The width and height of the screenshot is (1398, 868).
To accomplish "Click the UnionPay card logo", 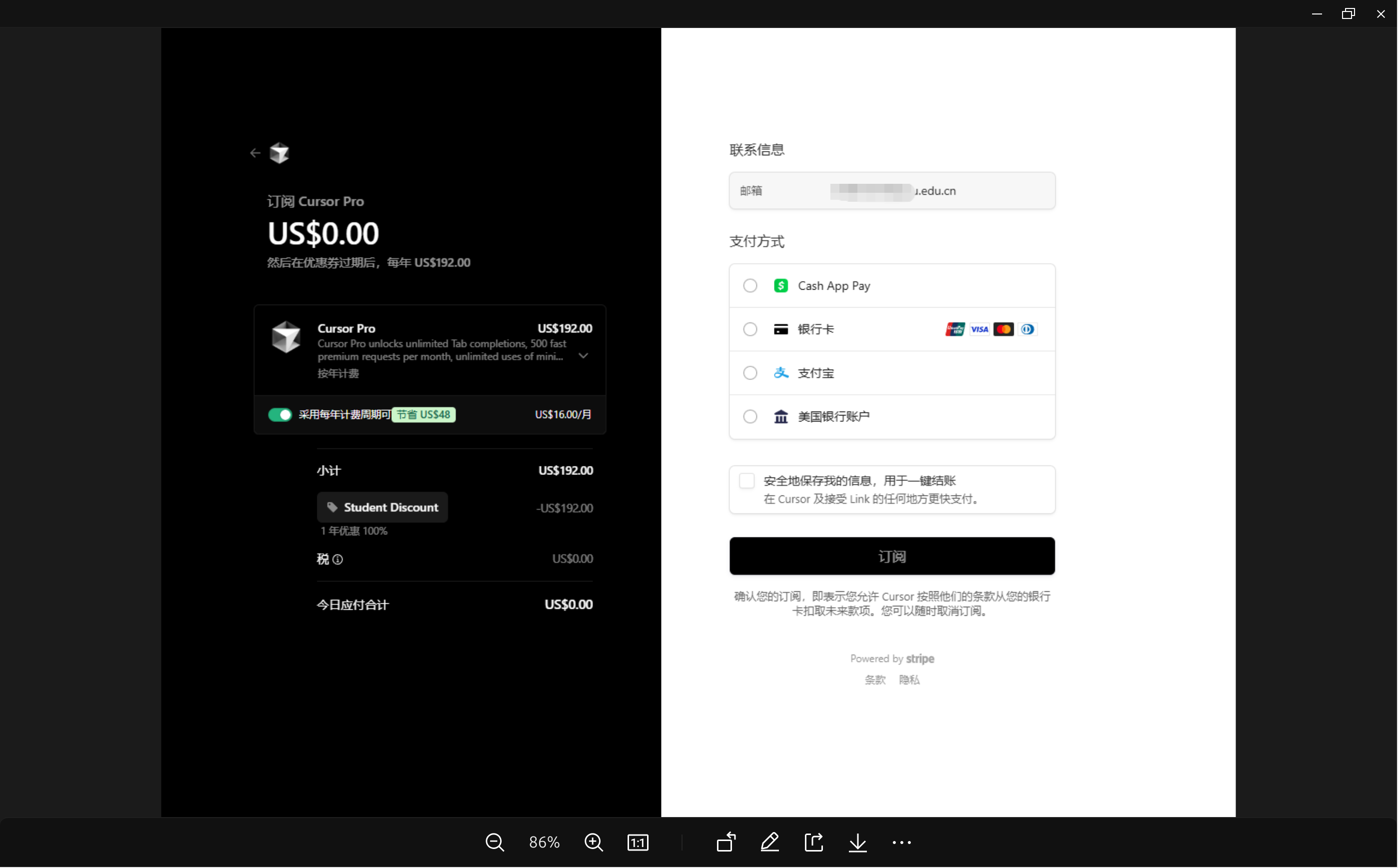I will click(x=955, y=330).
